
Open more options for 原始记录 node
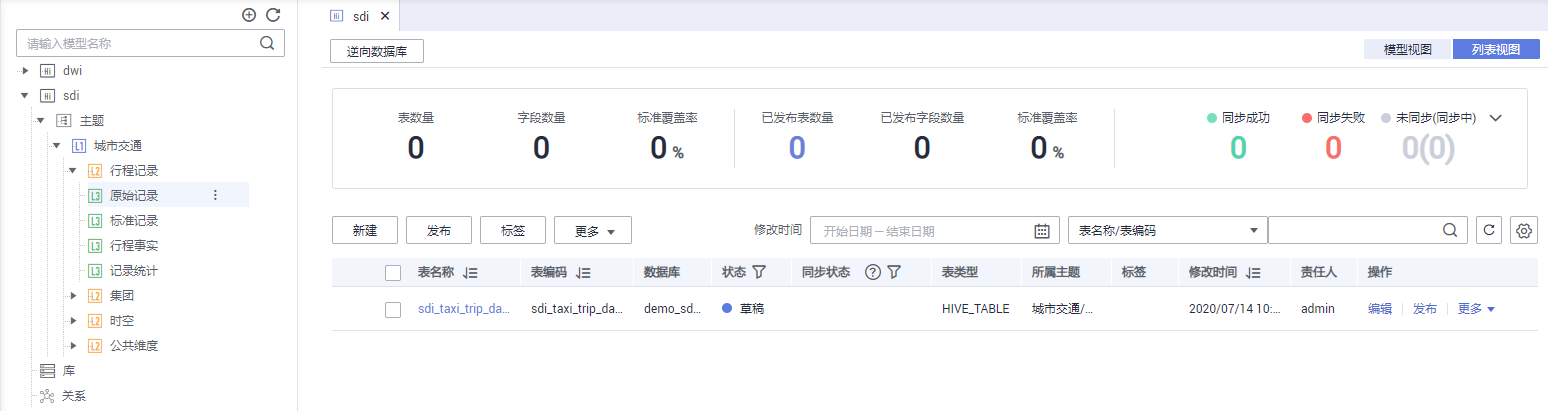215,196
